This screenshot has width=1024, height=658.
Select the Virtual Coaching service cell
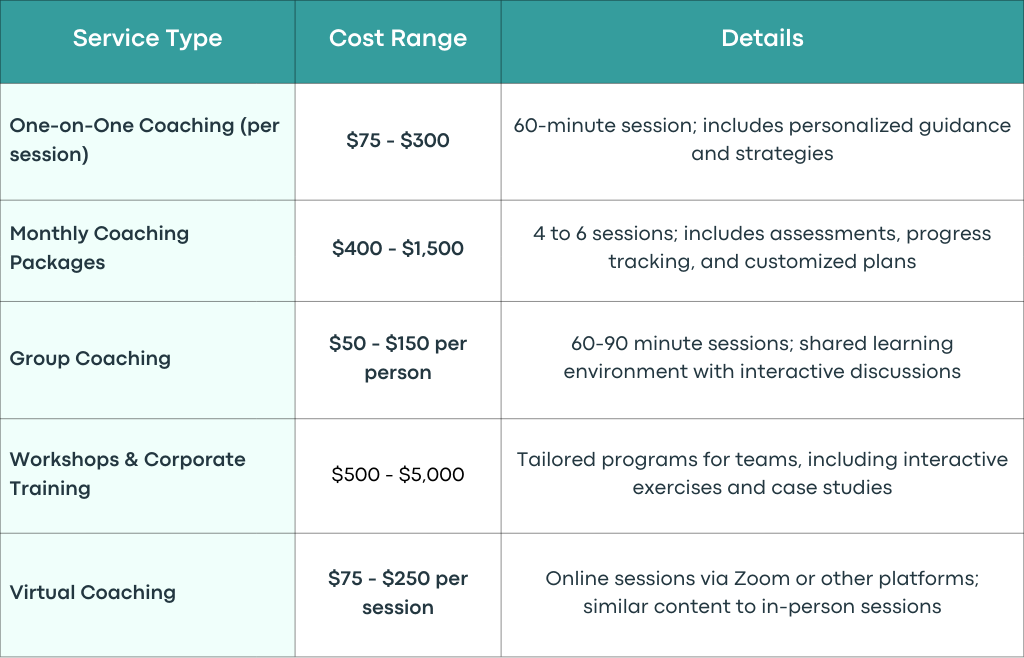[148, 595]
